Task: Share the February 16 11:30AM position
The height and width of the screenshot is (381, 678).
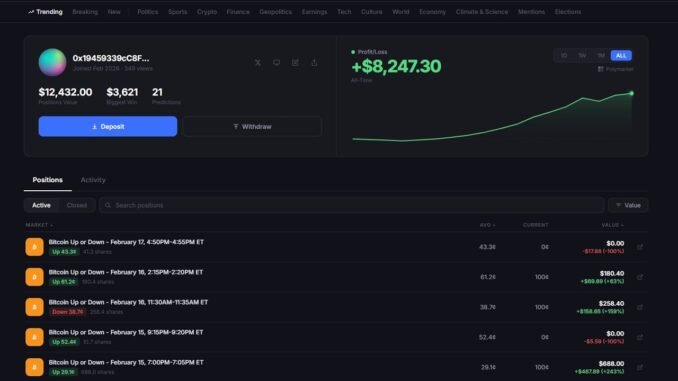Action: pos(640,307)
